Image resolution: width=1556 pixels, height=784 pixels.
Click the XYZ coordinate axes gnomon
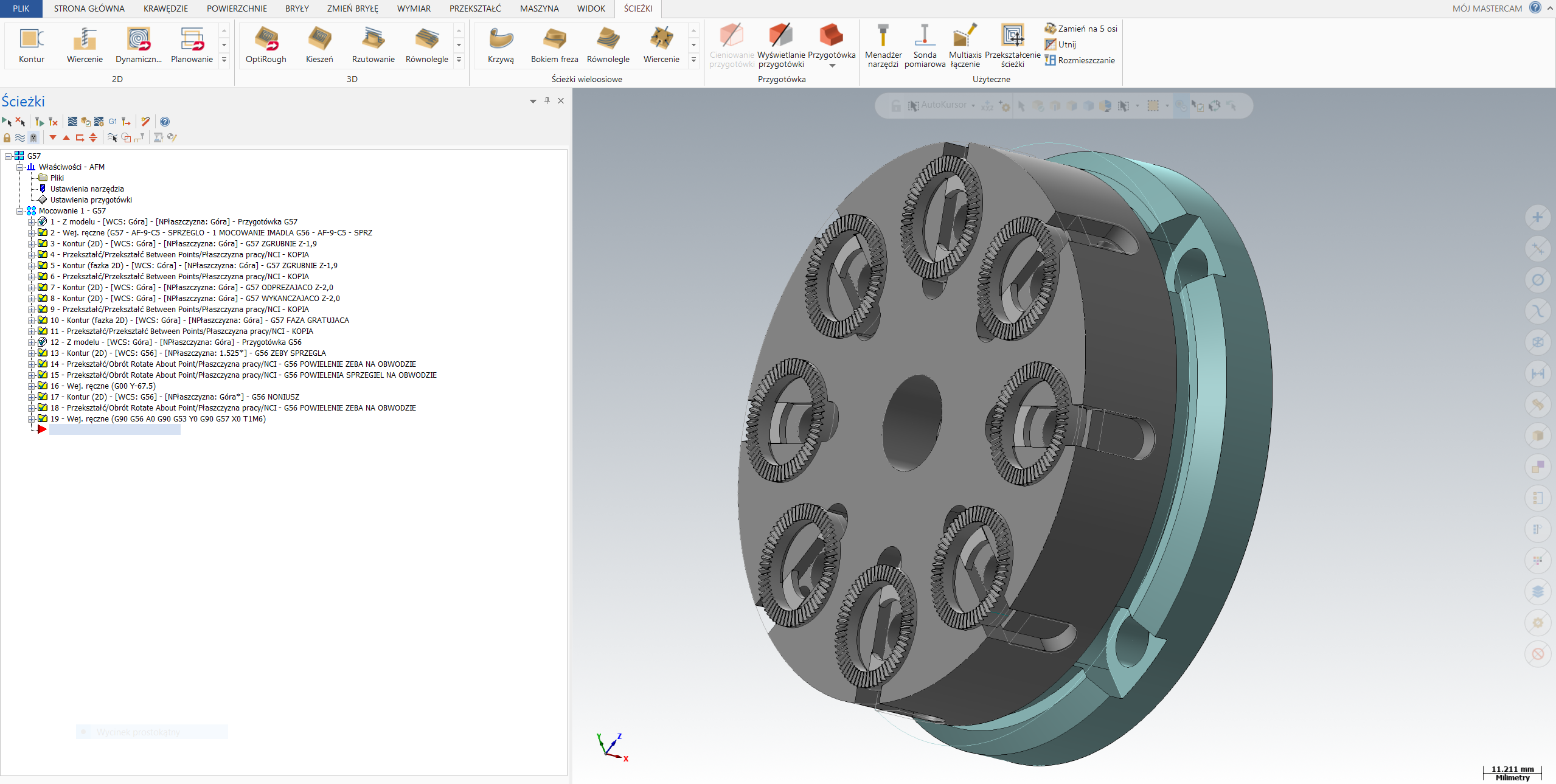612,748
